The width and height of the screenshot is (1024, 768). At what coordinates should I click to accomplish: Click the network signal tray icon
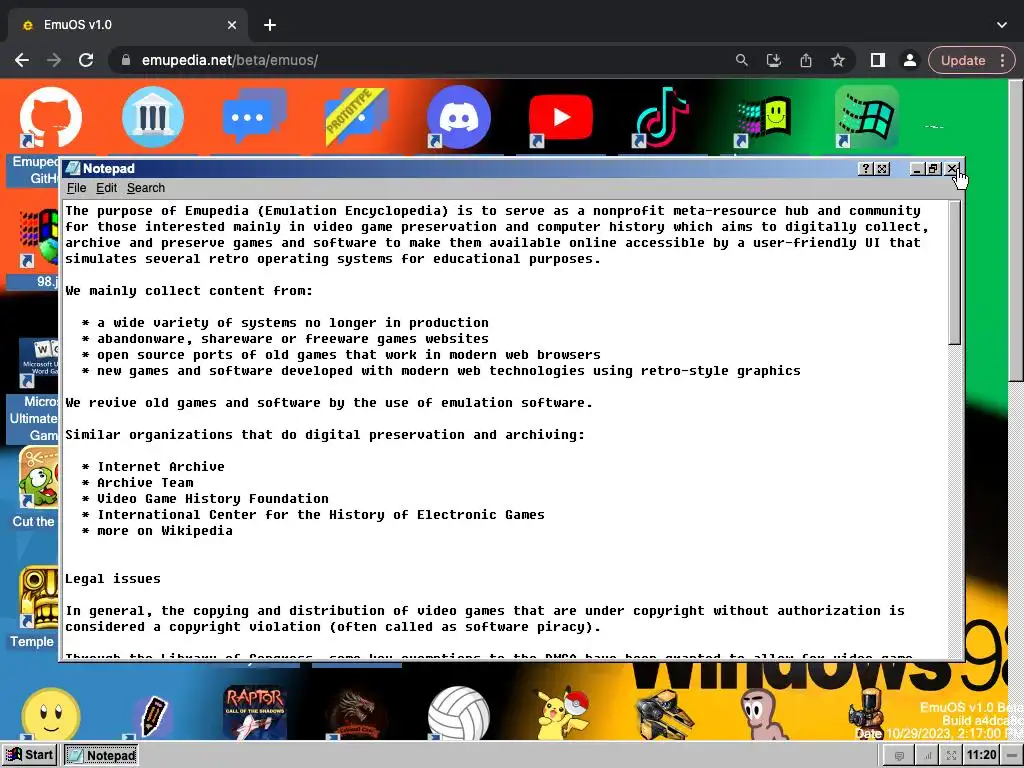click(x=927, y=756)
